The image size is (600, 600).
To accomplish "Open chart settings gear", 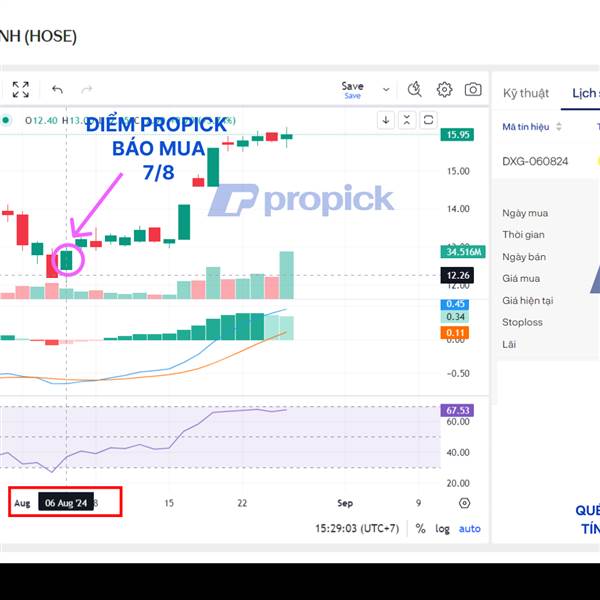I will point(444,90).
